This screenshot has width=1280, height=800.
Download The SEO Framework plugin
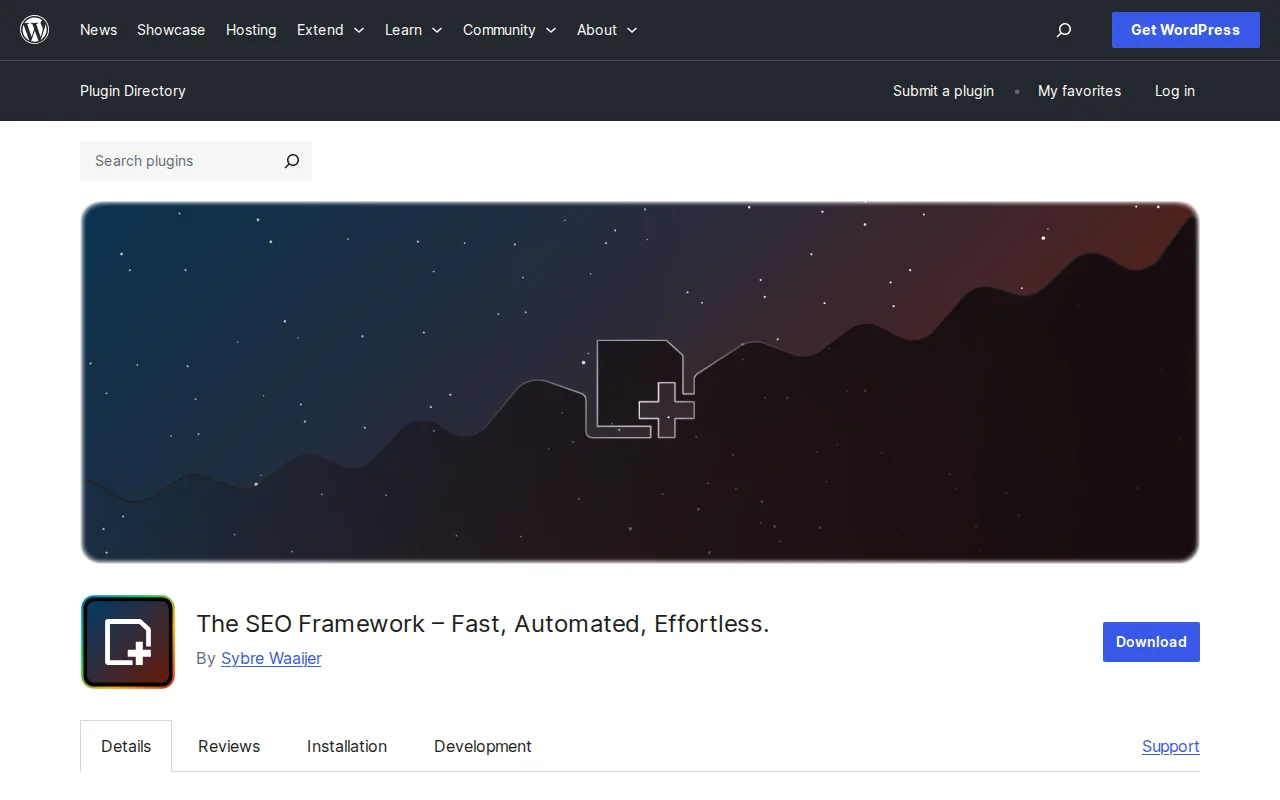pos(1151,642)
